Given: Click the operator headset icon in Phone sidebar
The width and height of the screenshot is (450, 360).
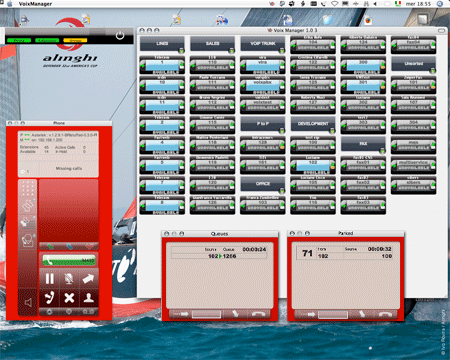Looking at the screenshot, I should [27, 240].
